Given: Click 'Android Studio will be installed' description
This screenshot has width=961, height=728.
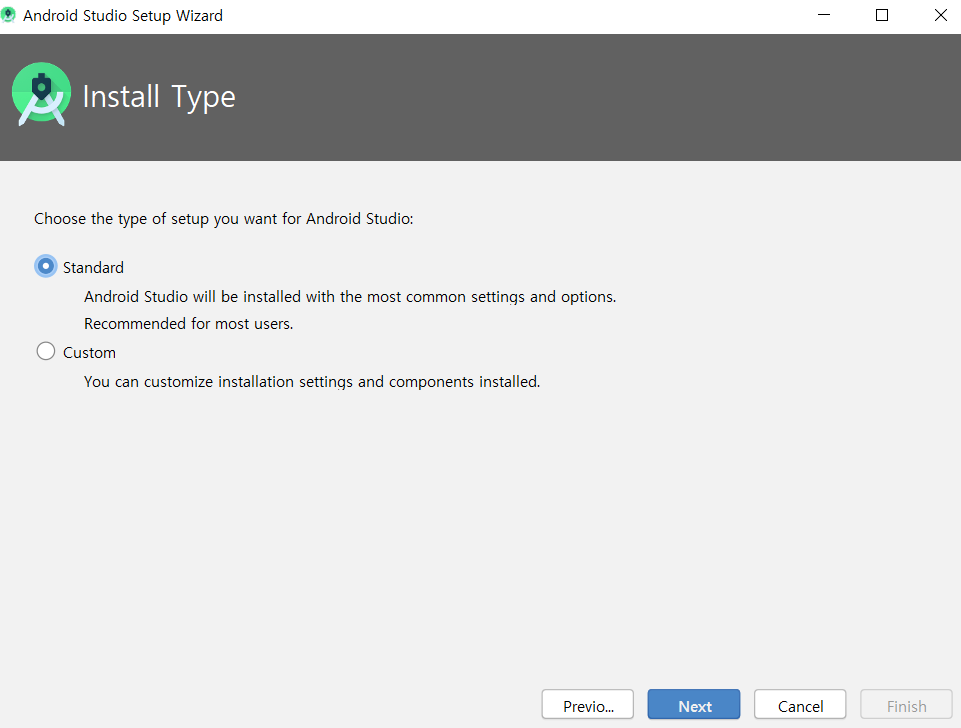Looking at the screenshot, I should (x=350, y=297).
